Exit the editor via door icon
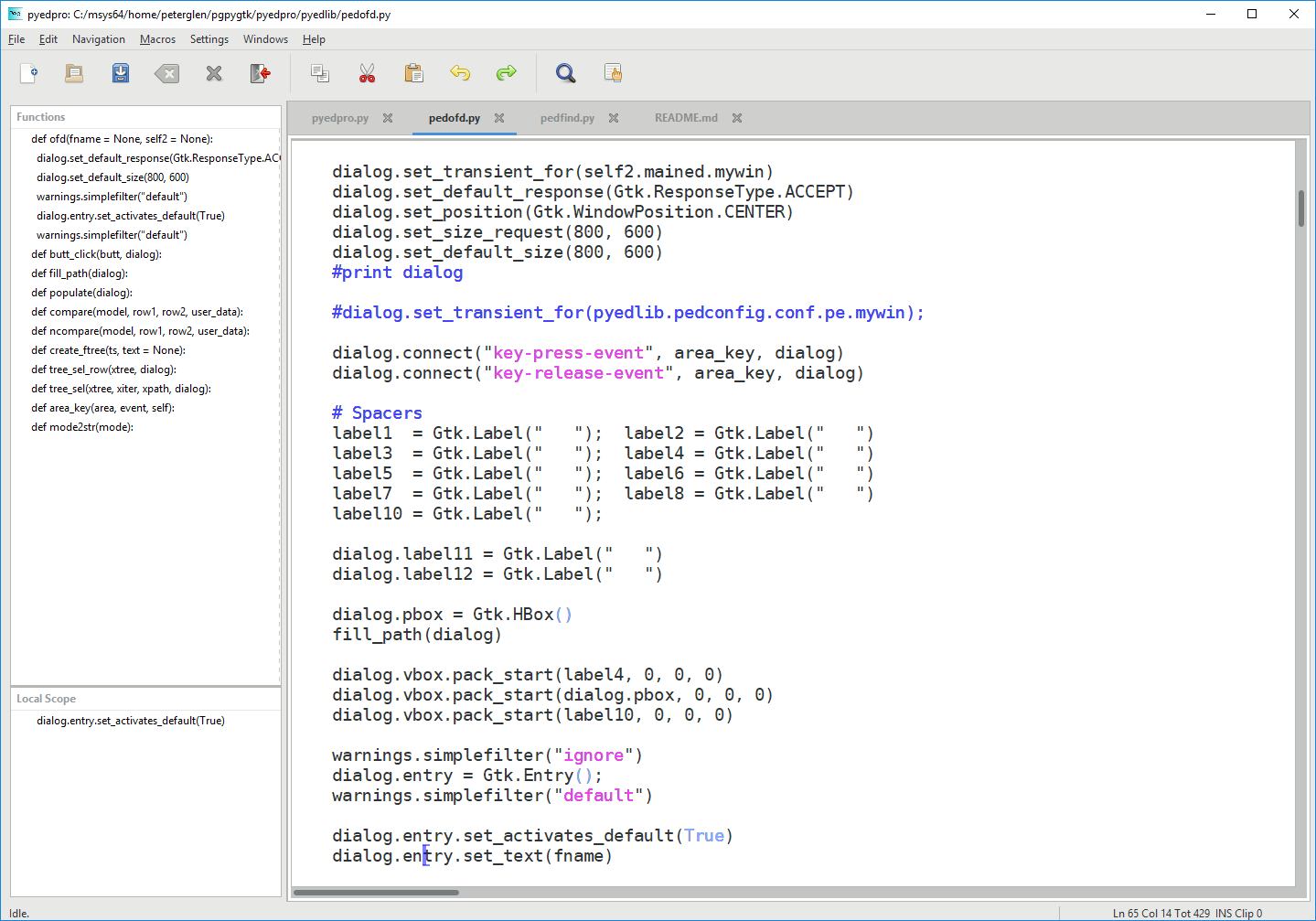The width and height of the screenshot is (1316, 921). click(x=260, y=73)
